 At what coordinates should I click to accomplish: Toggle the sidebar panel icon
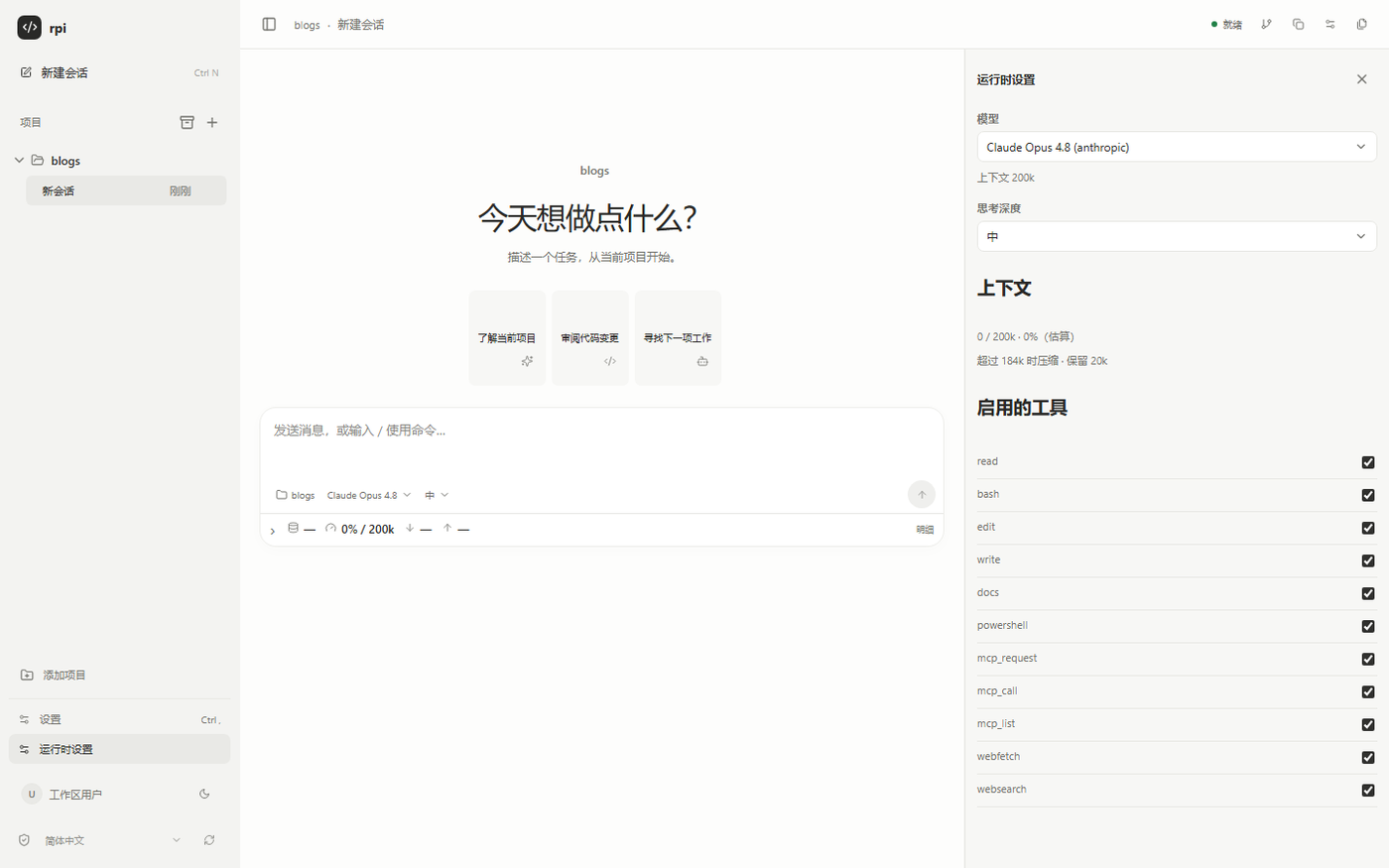point(269,24)
